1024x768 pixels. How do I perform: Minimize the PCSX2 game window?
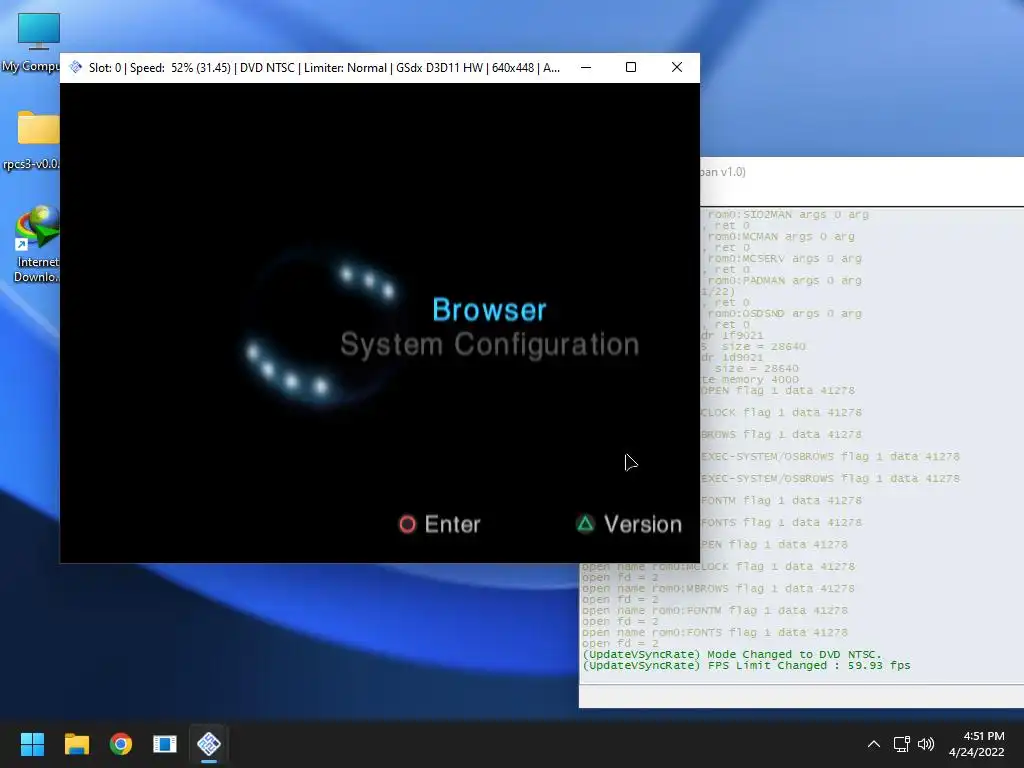[586, 67]
